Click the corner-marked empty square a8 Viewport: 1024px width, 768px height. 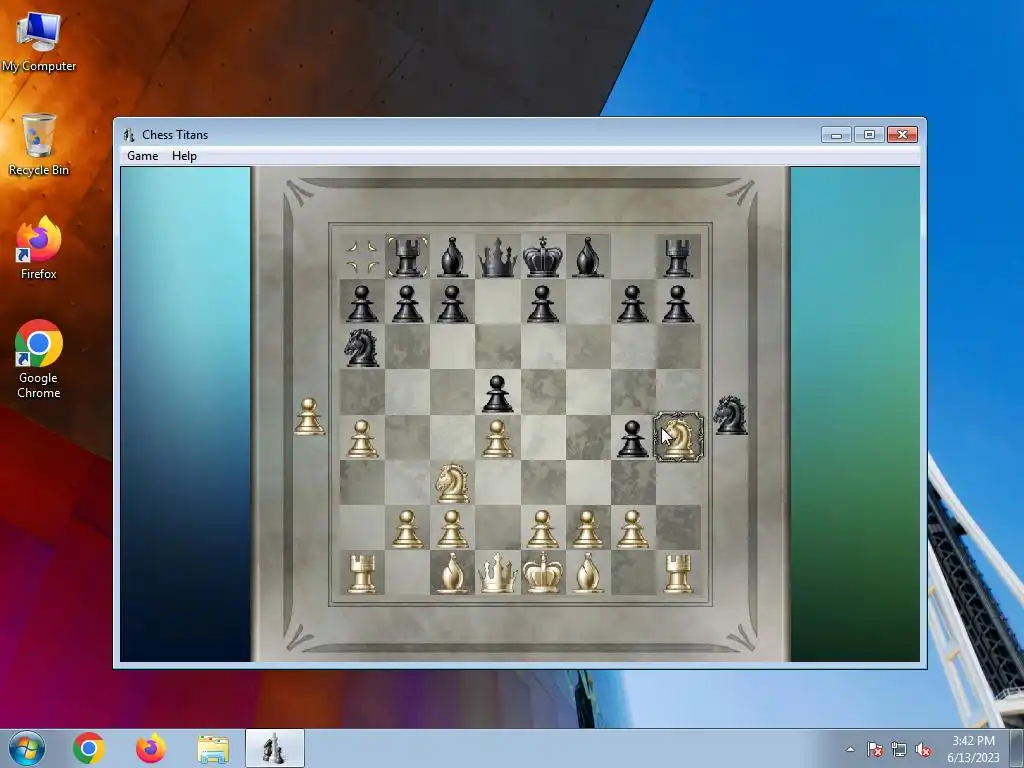tap(362, 256)
